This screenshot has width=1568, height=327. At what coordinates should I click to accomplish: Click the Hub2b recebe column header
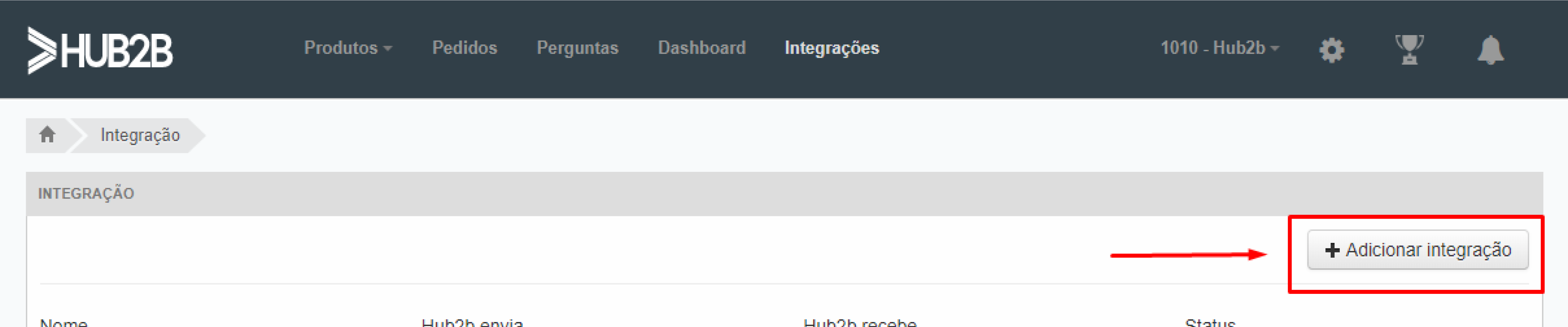(860, 322)
